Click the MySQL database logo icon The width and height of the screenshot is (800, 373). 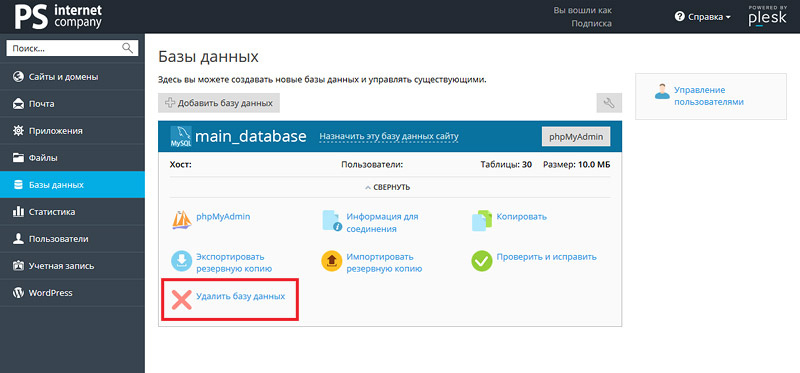[181, 137]
